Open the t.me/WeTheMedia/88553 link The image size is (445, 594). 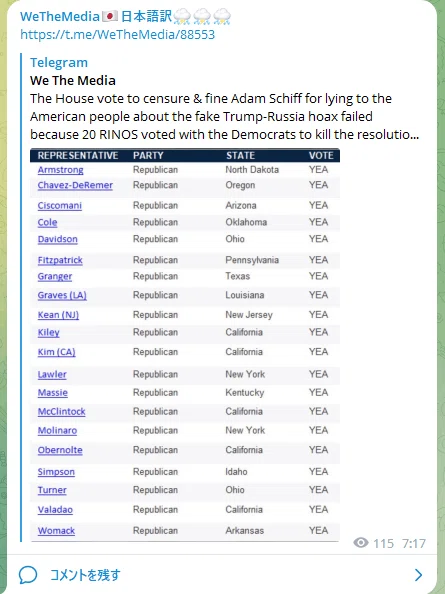[x=117, y=34]
